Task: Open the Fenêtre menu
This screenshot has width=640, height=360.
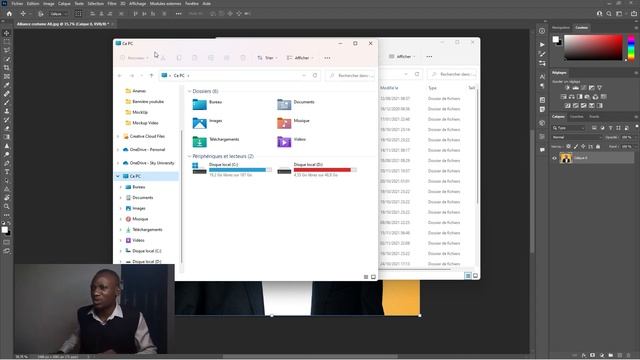Action: point(191,3)
